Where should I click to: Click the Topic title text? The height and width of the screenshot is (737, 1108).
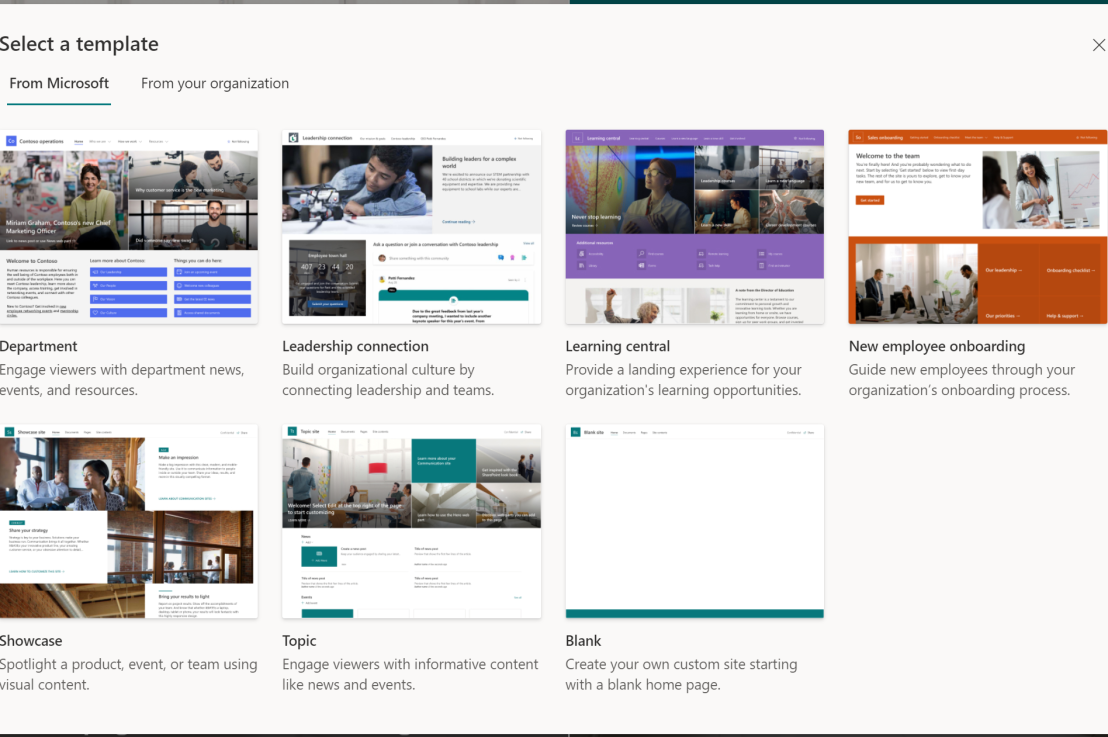pyautogui.click(x=299, y=641)
